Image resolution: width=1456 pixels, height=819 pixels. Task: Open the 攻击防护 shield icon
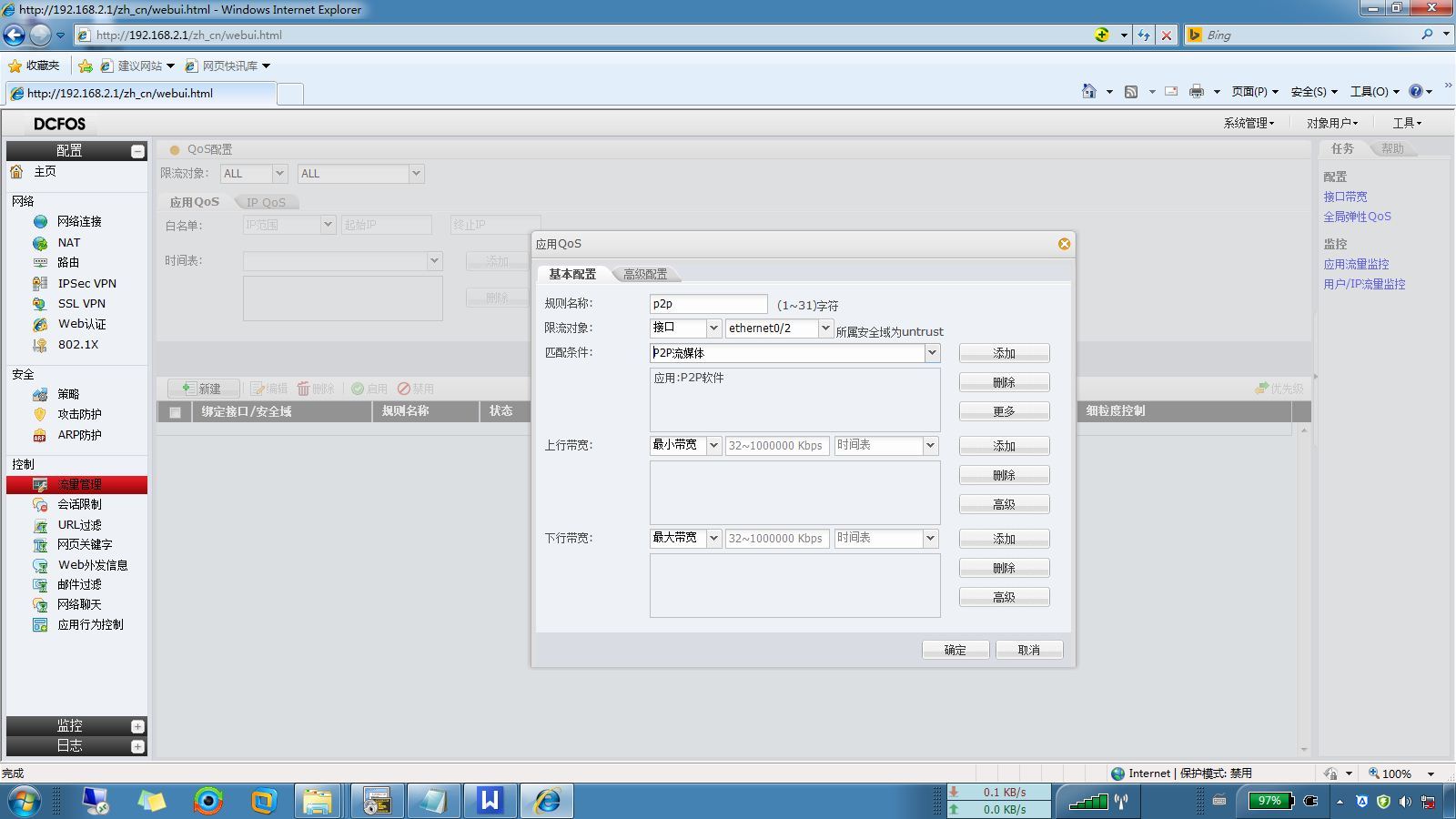pos(40,414)
